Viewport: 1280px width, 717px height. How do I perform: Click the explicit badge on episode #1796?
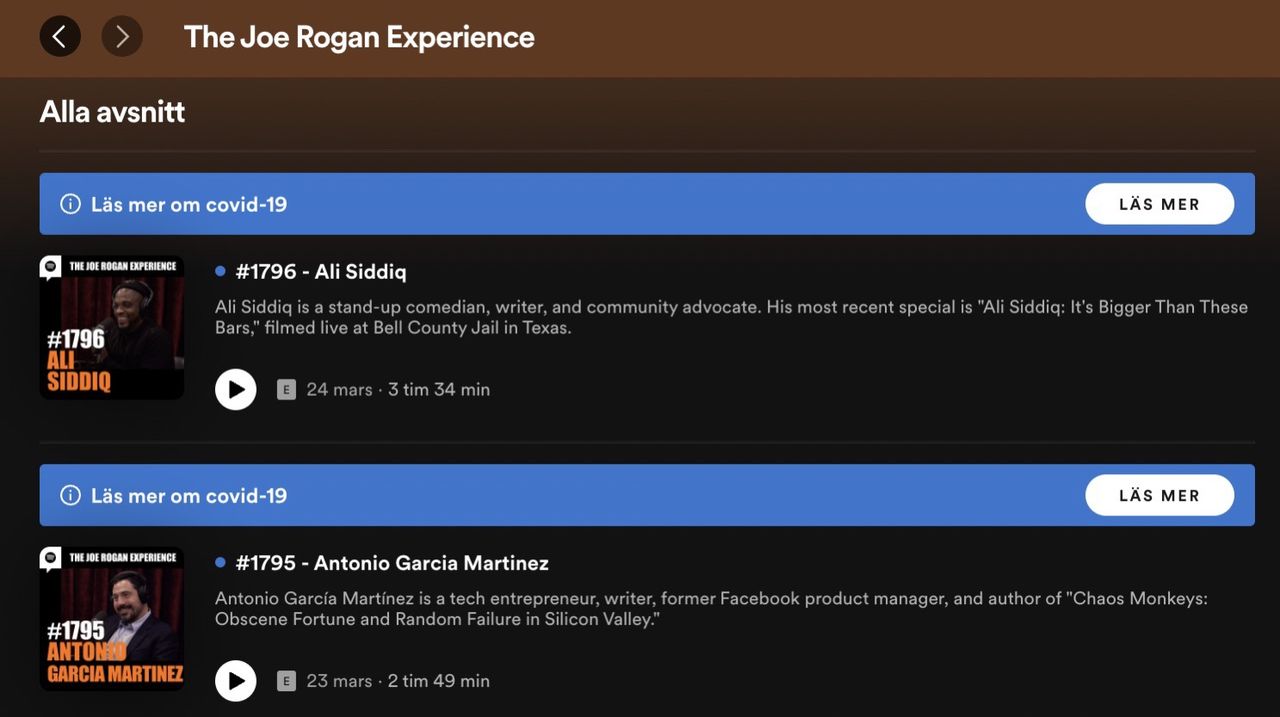[287, 390]
